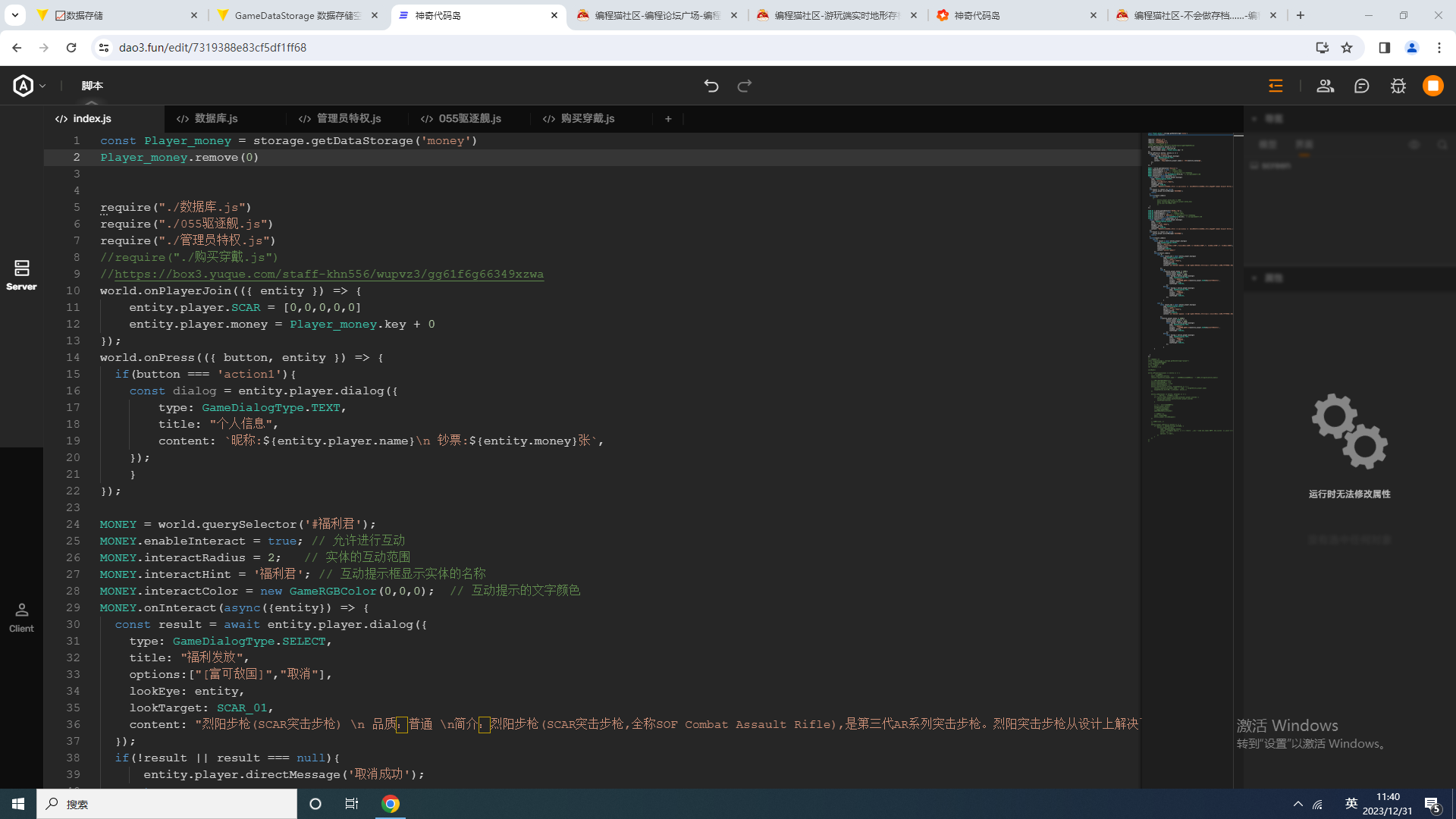Screen dimensions: 1456x819
Task: Add a new script file with plus
Action: [x=668, y=118]
